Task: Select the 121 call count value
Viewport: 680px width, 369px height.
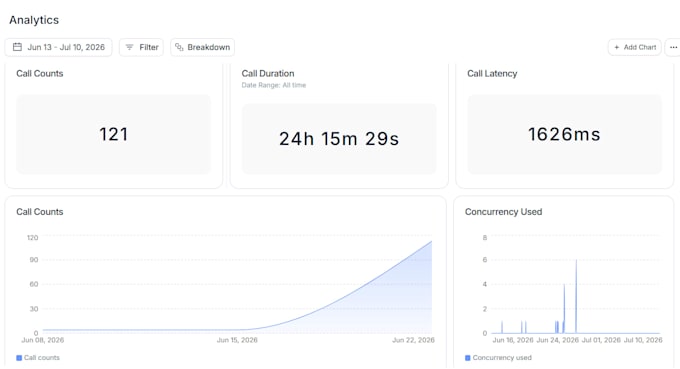Action: click(114, 134)
